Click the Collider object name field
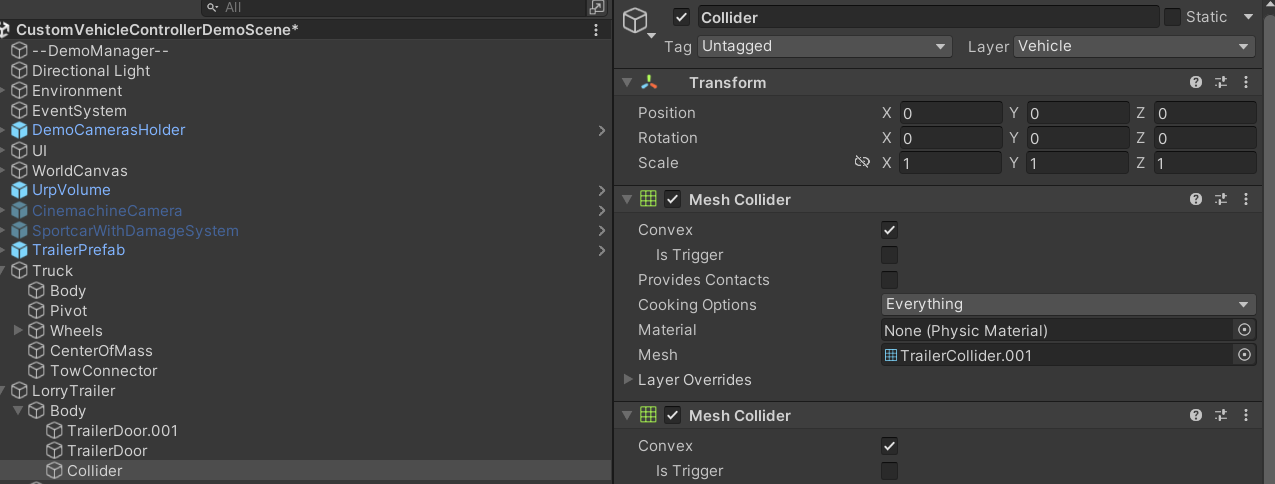Screen dimensions: 1275x484 [x=926, y=17]
